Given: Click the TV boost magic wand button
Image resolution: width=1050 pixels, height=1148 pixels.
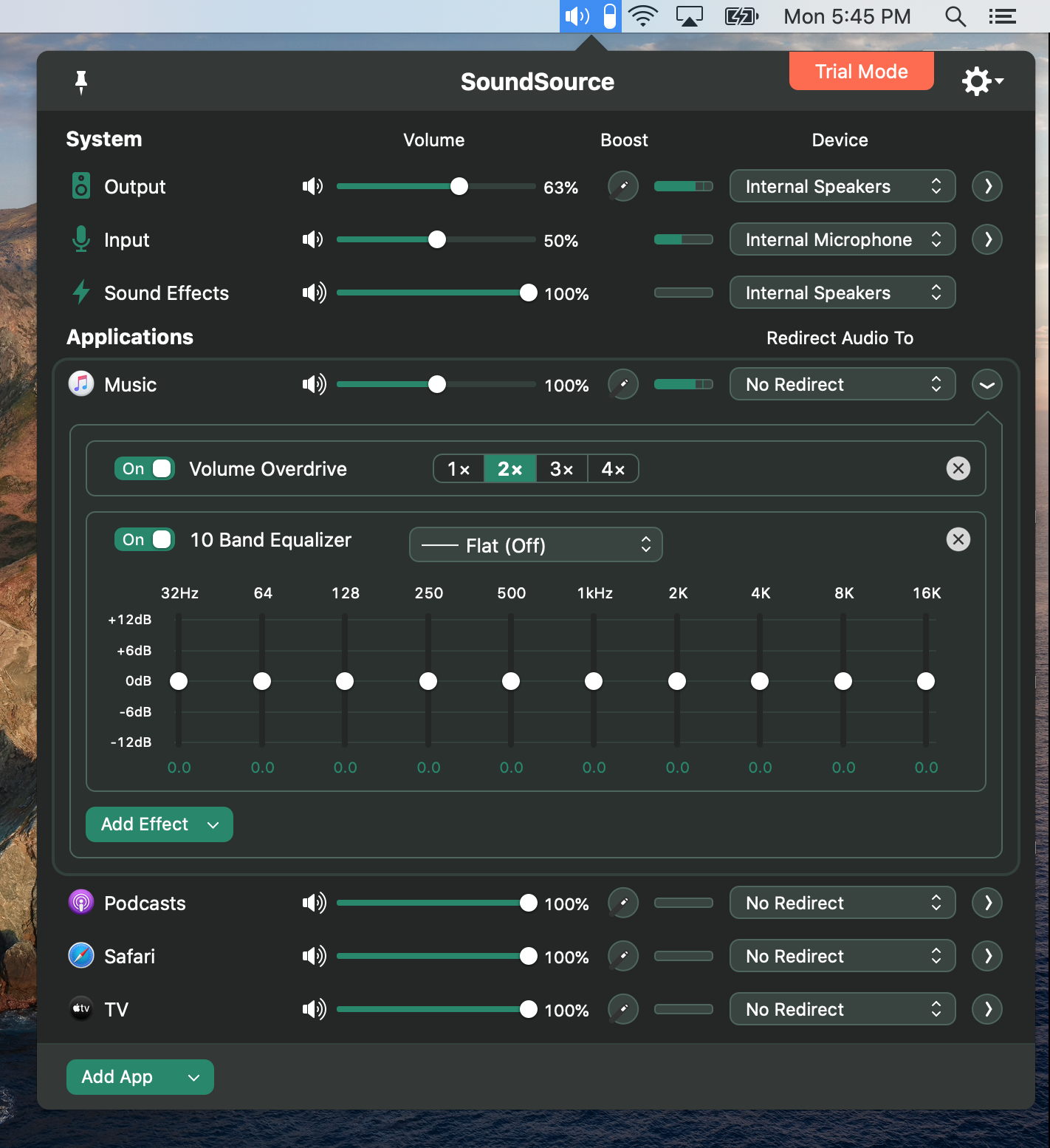Looking at the screenshot, I should tap(623, 1009).
